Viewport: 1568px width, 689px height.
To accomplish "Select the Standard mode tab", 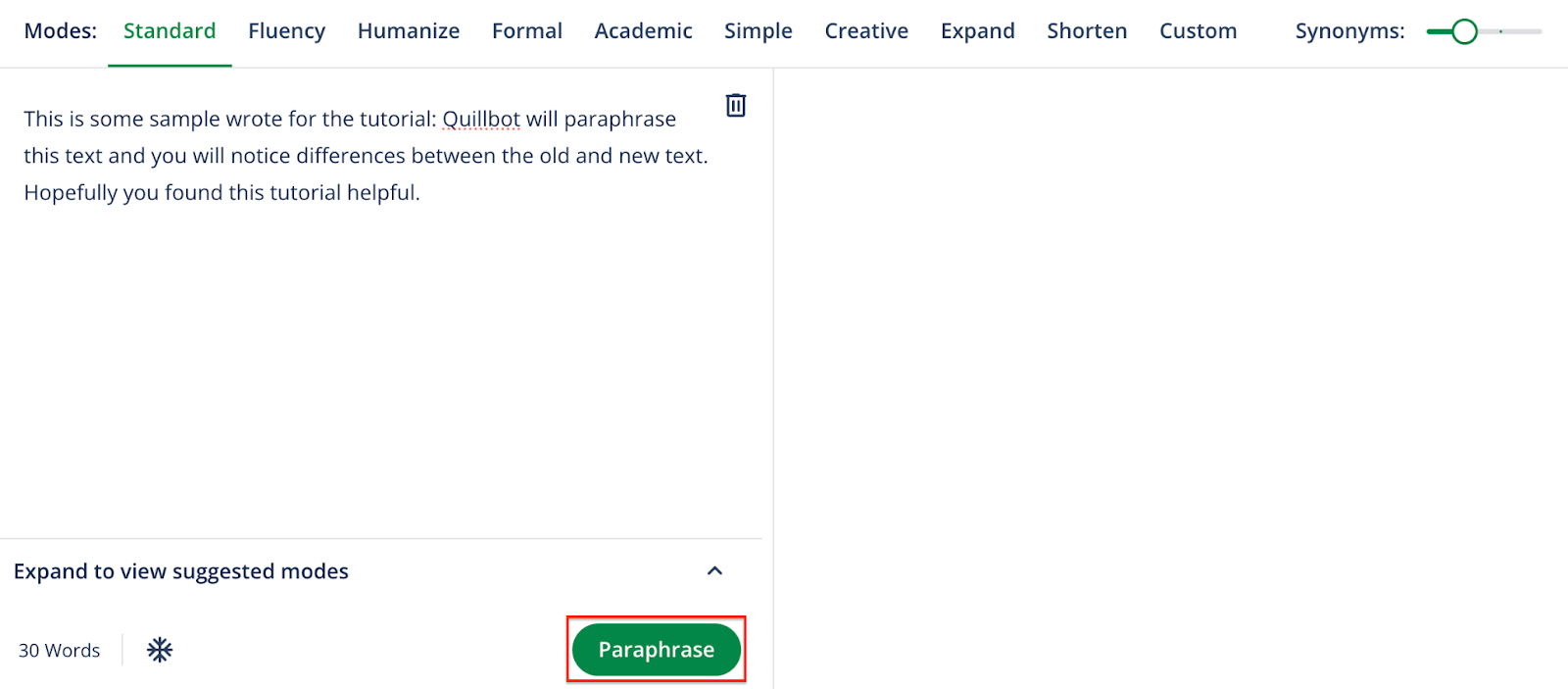I will pyautogui.click(x=170, y=31).
